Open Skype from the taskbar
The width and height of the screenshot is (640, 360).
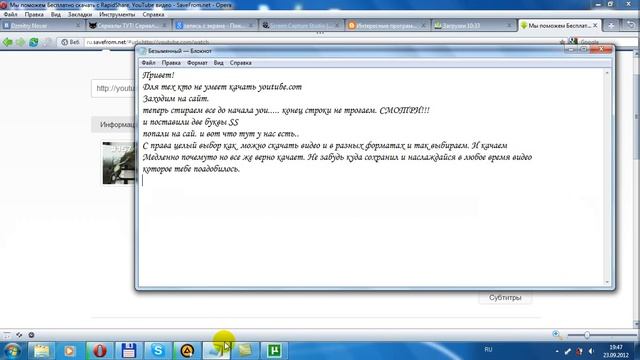[158, 351]
